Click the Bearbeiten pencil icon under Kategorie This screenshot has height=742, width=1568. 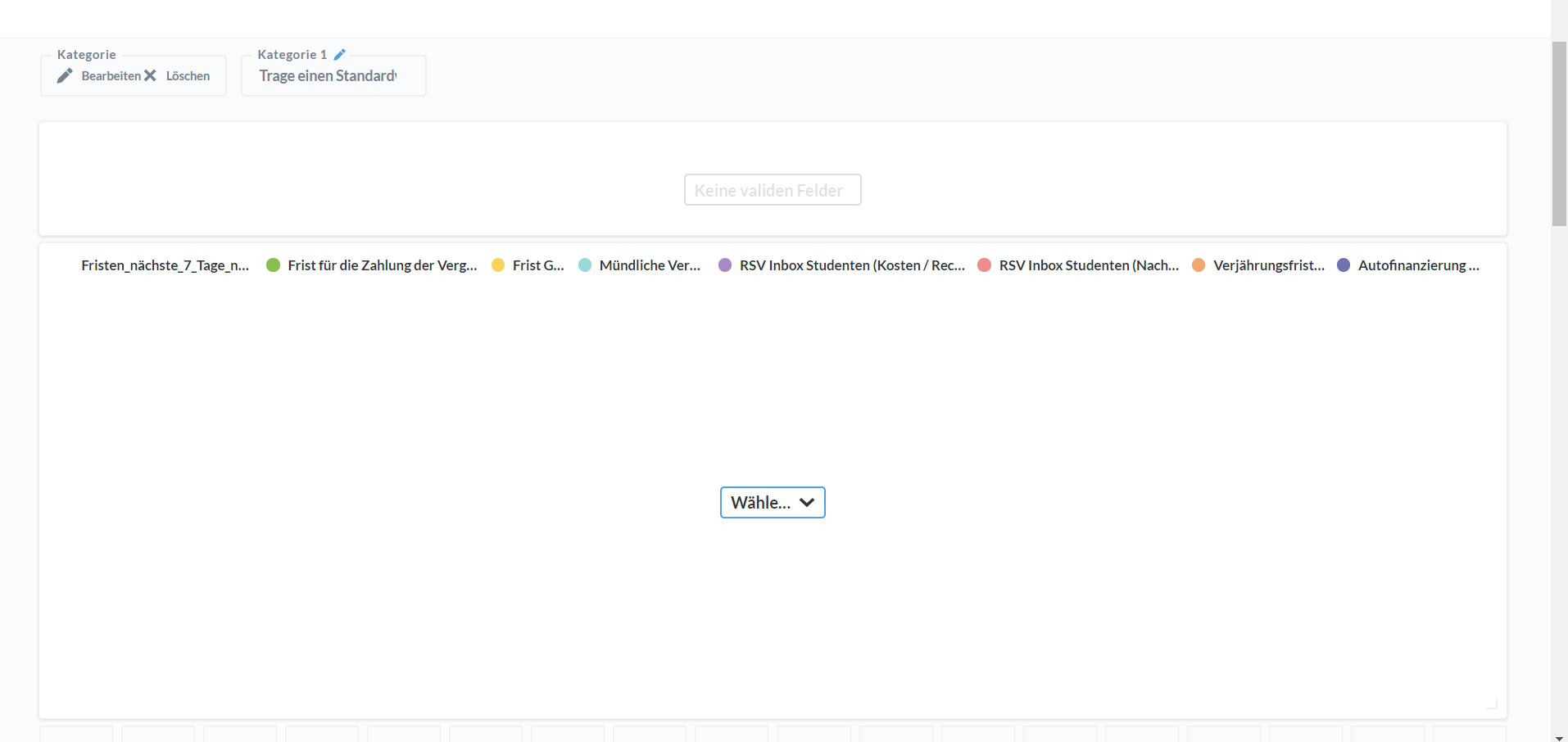[x=65, y=76]
